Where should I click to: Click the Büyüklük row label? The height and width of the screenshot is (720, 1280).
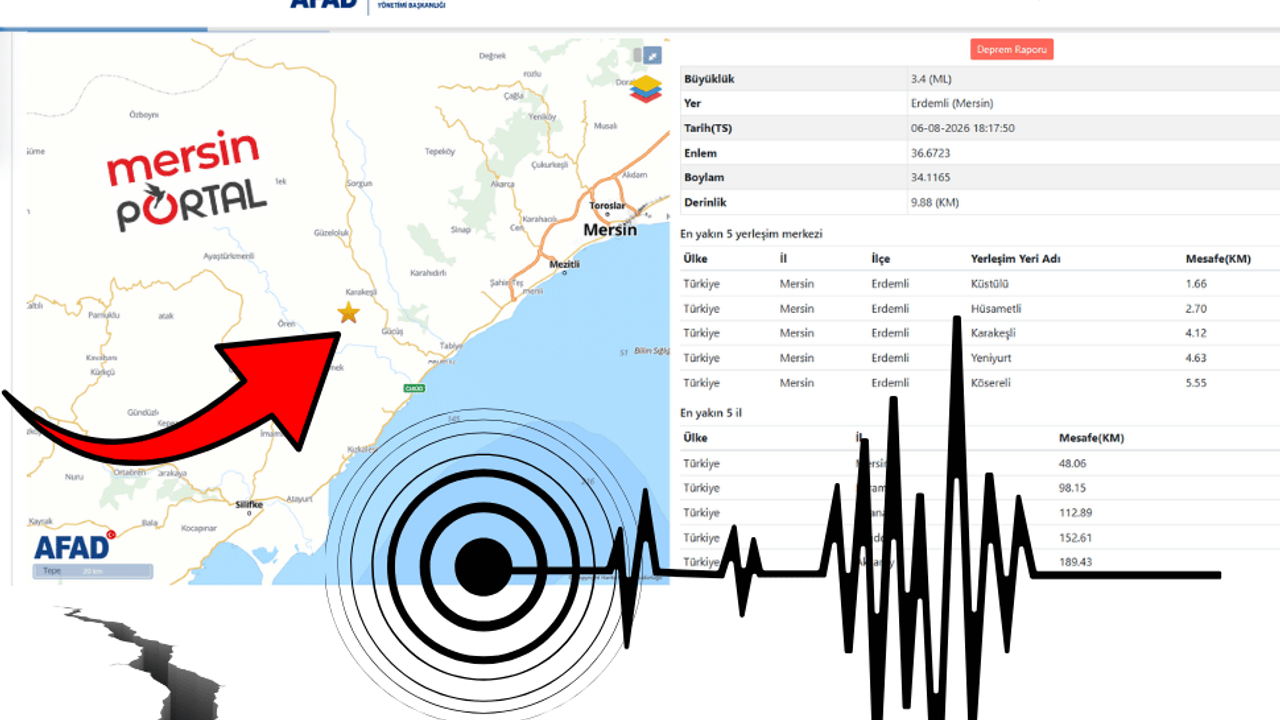[x=709, y=79]
